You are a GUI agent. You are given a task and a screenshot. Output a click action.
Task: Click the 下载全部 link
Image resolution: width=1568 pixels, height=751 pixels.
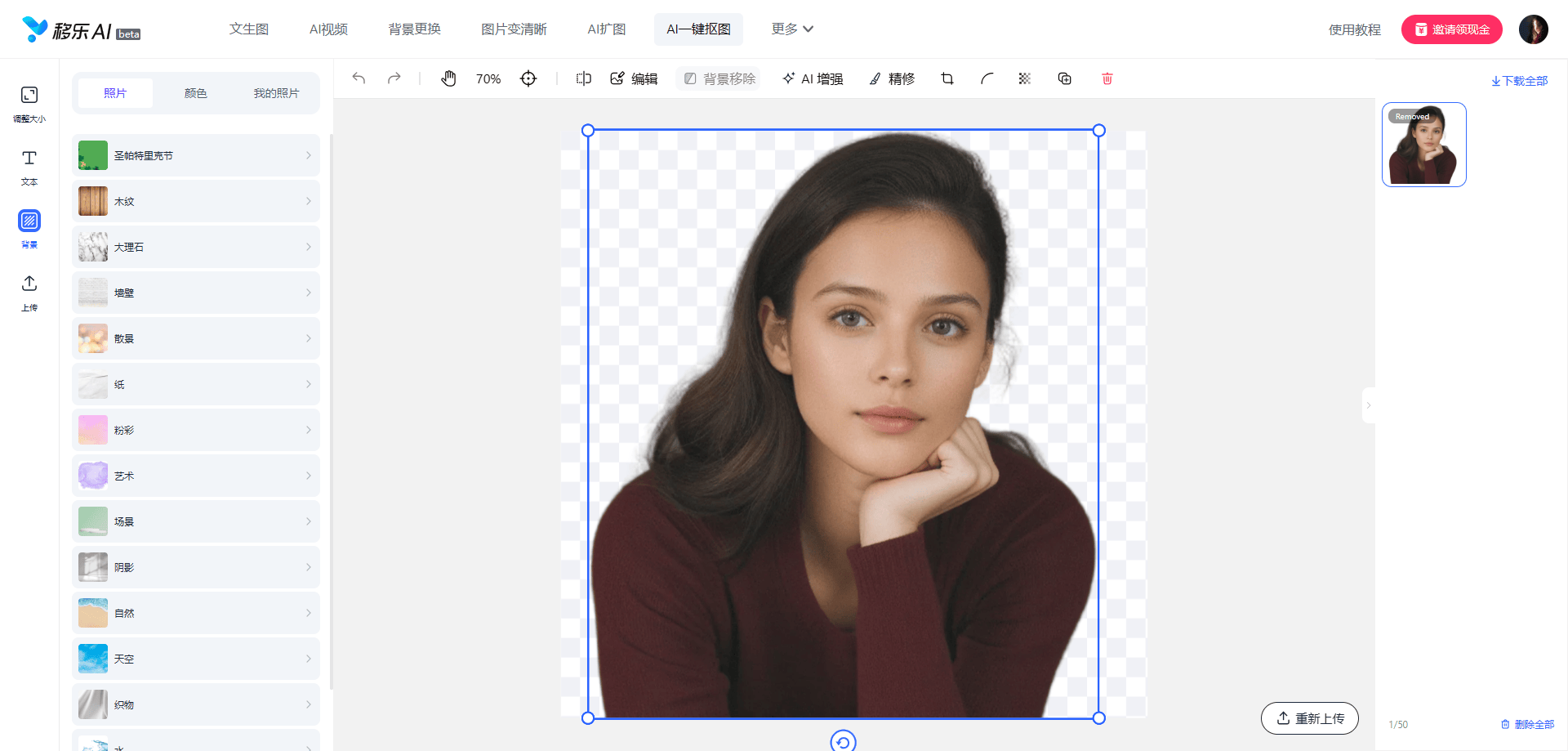point(1519,81)
